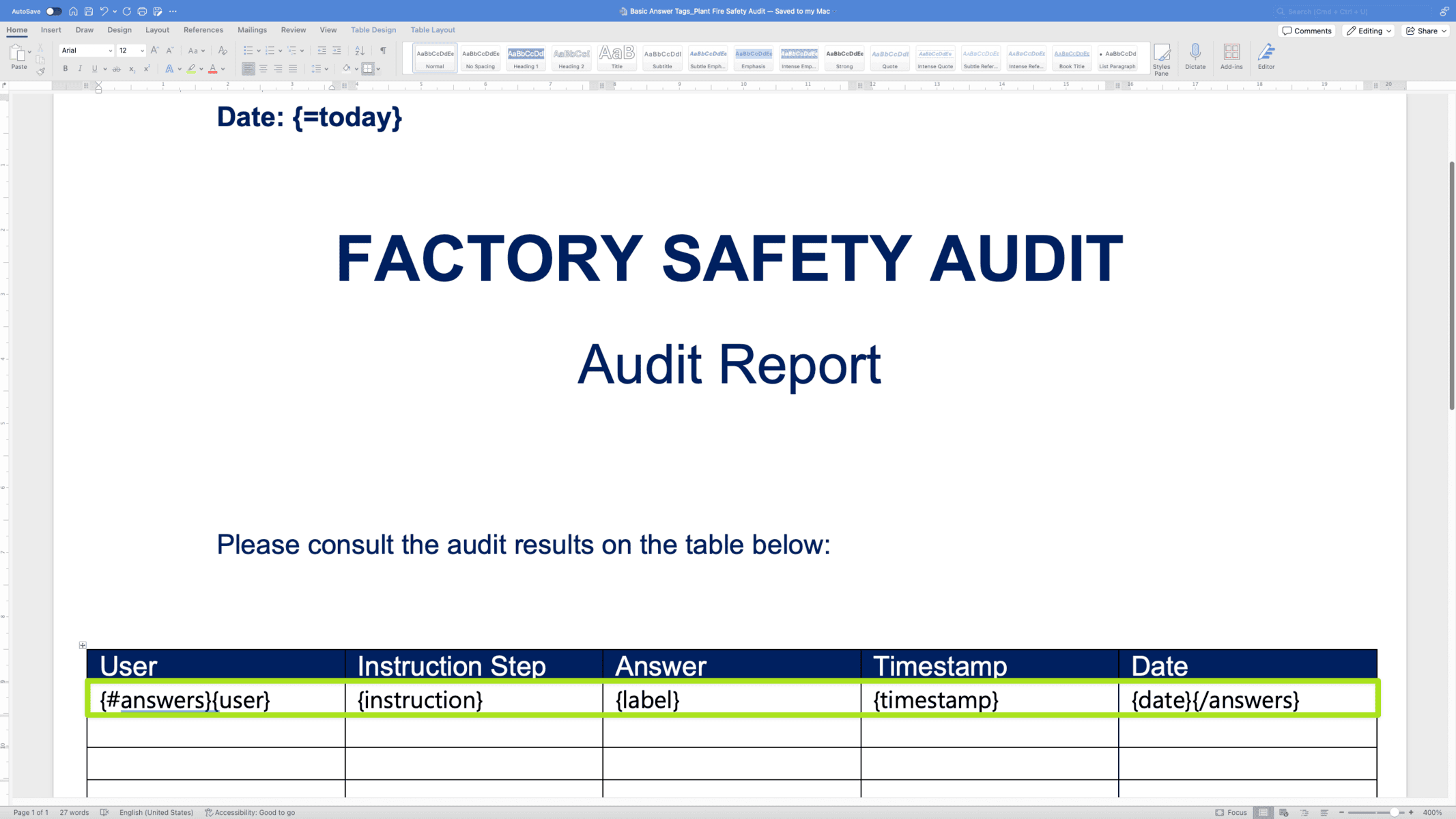This screenshot has width=1456, height=819.
Task: Click the Clear Formatting icon
Action: coord(223,51)
